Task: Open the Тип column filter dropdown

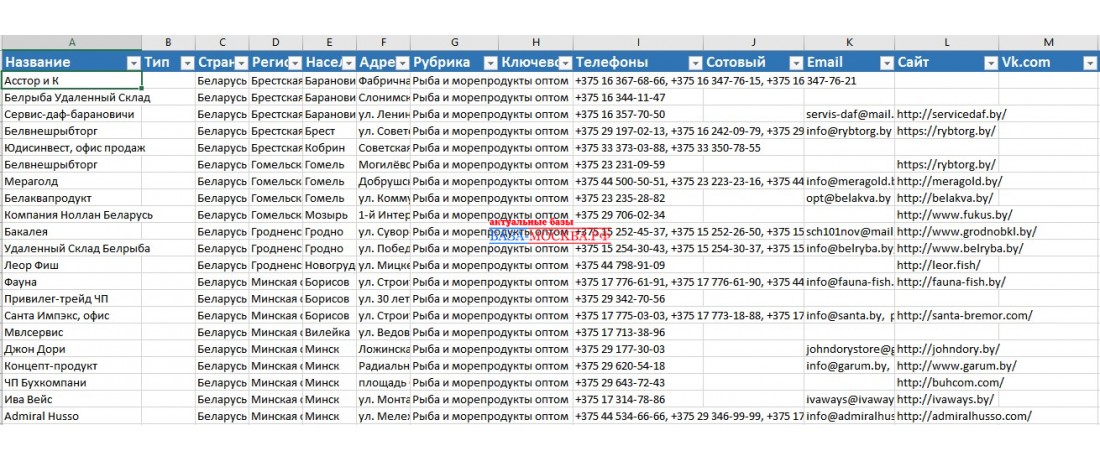Action: (x=187, y=62)
